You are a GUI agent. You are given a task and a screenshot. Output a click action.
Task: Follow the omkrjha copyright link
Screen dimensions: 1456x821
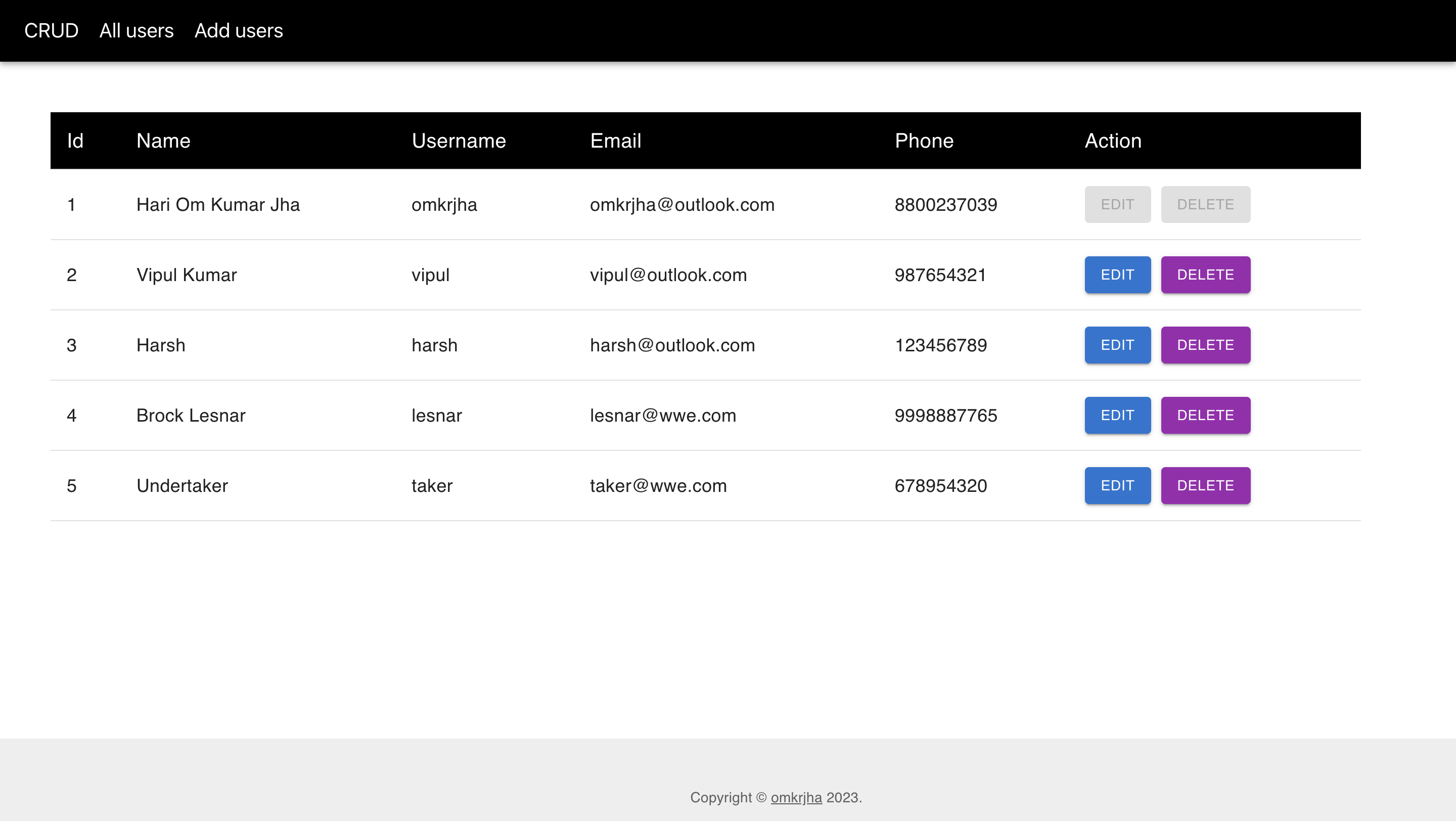tap(796, 797)
